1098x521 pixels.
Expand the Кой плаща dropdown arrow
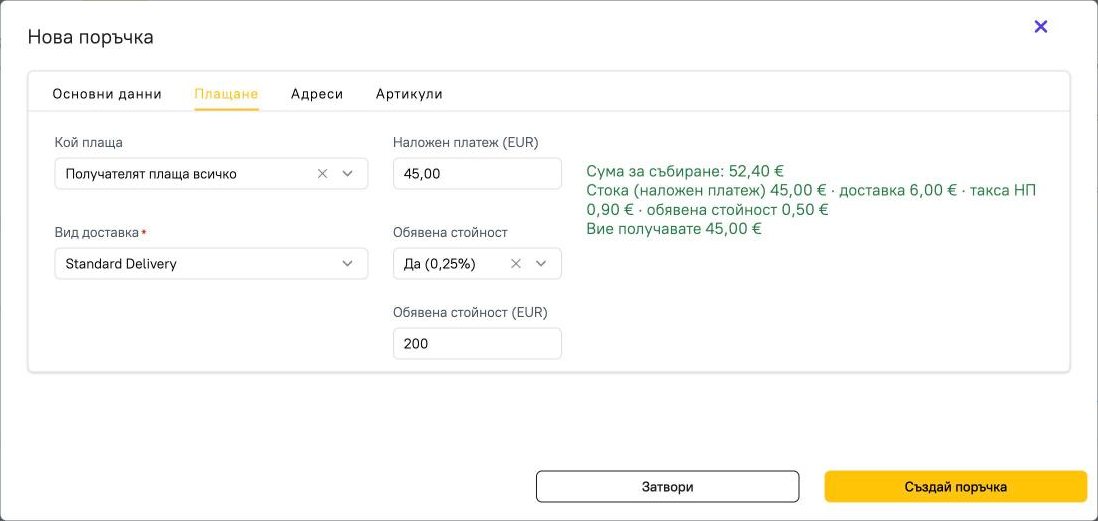347,174
